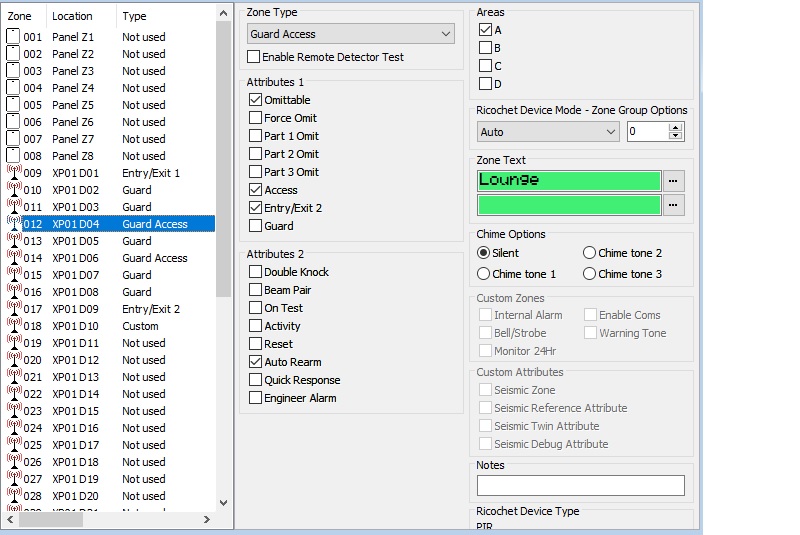
Task: Click the second zone text ellipsis button
Action: tap(675, 205)
